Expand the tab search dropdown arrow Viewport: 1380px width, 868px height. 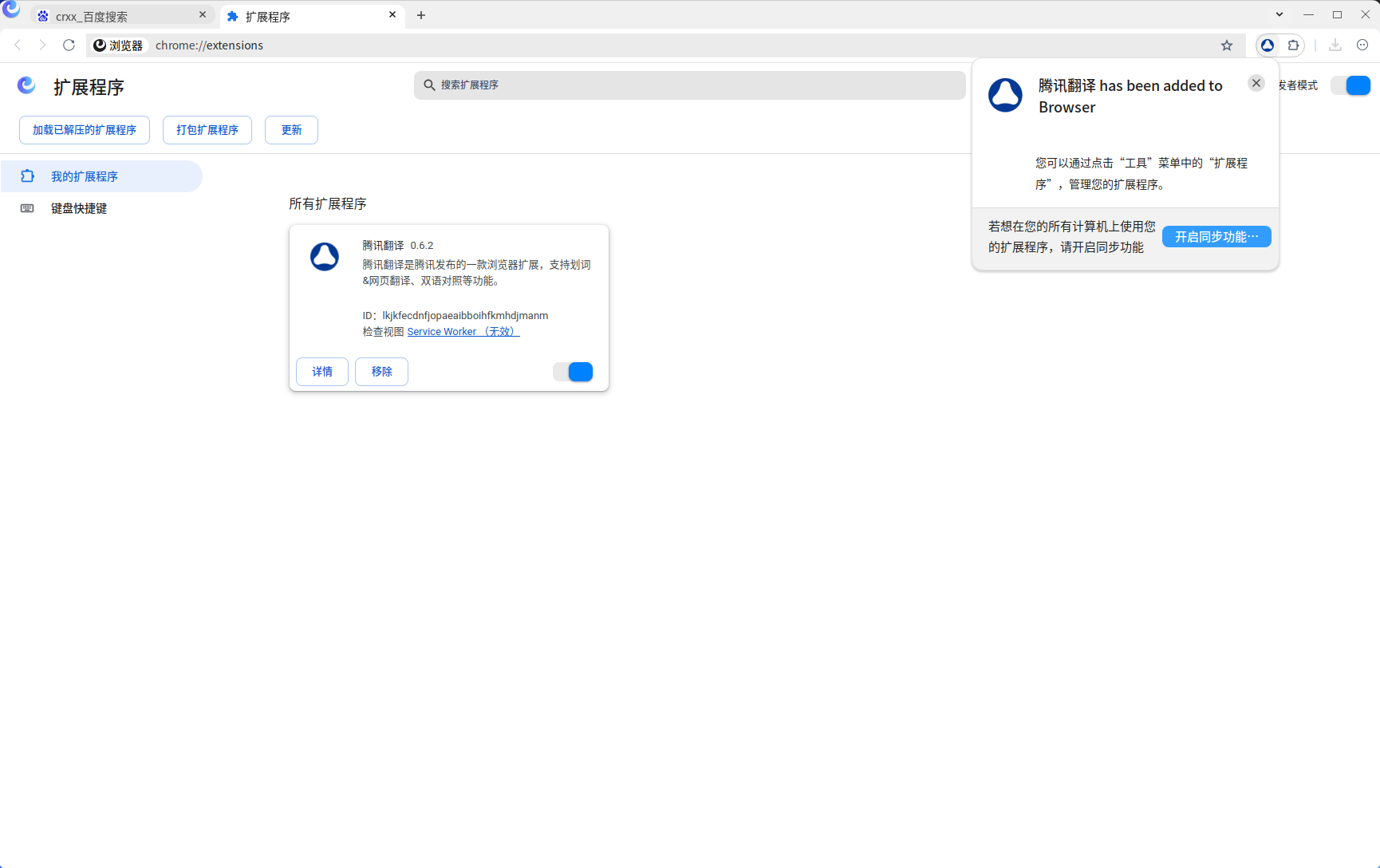coord(1279,14)
